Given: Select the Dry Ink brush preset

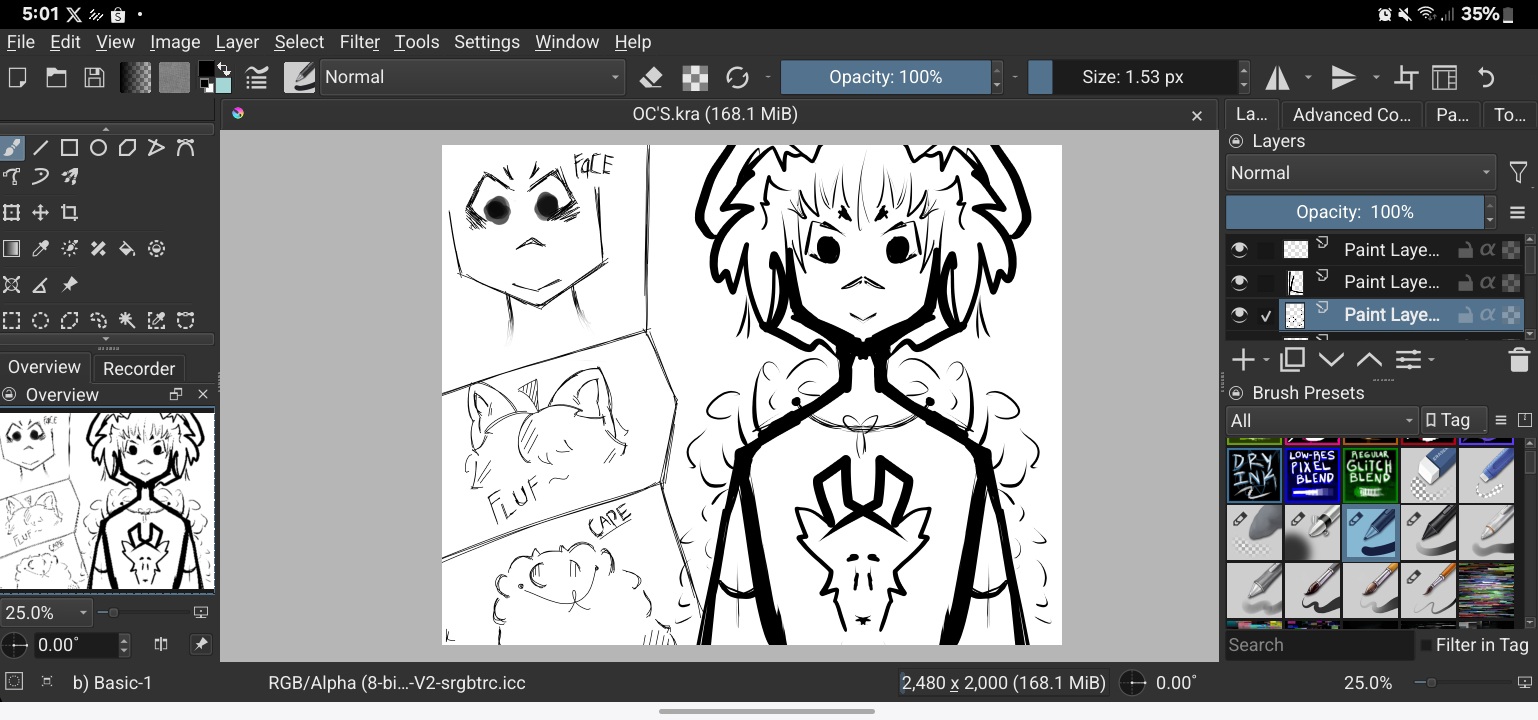Looking at the screenshot, I should click(x=1254, y=475).
